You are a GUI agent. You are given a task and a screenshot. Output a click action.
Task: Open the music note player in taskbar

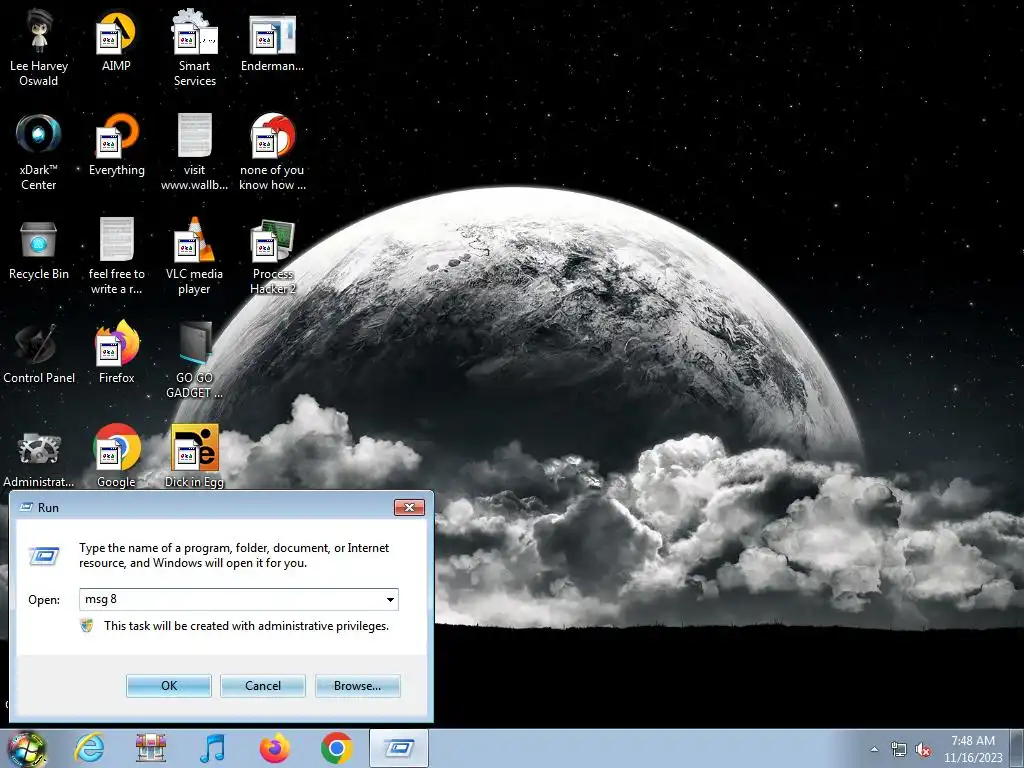pos(212,748)
